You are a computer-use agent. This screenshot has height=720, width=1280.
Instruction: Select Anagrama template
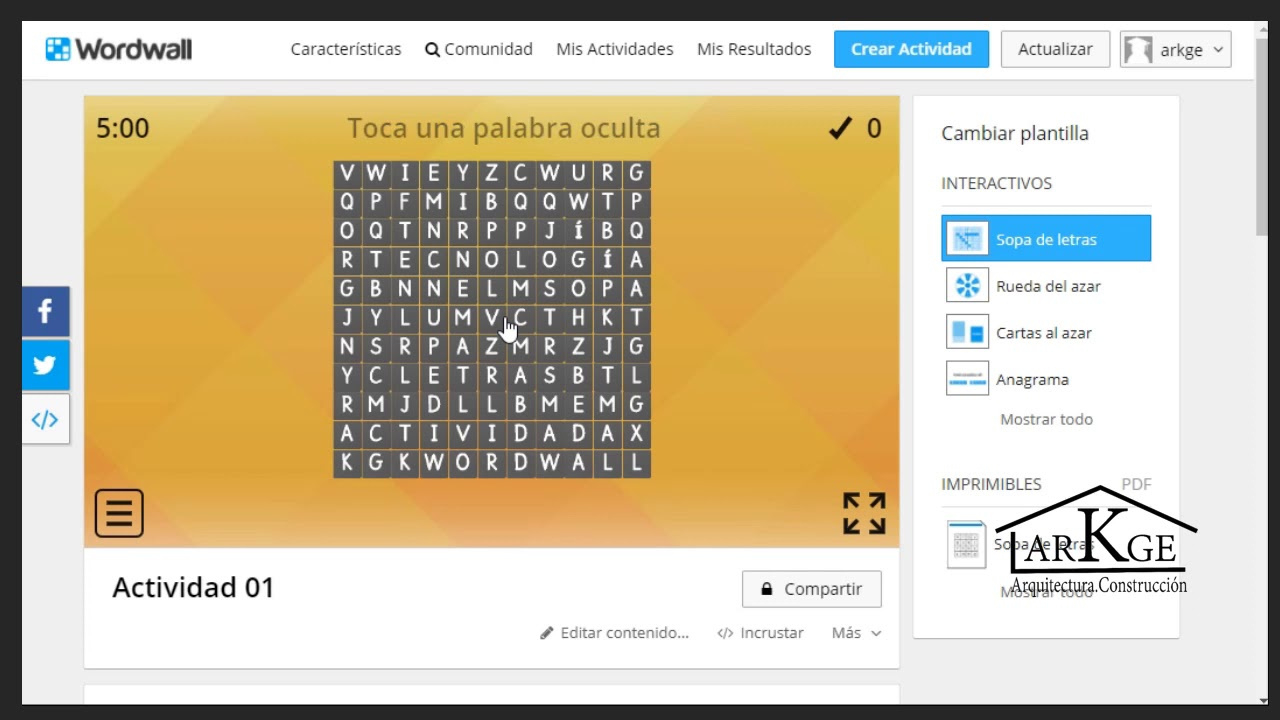coord(1046,379)
